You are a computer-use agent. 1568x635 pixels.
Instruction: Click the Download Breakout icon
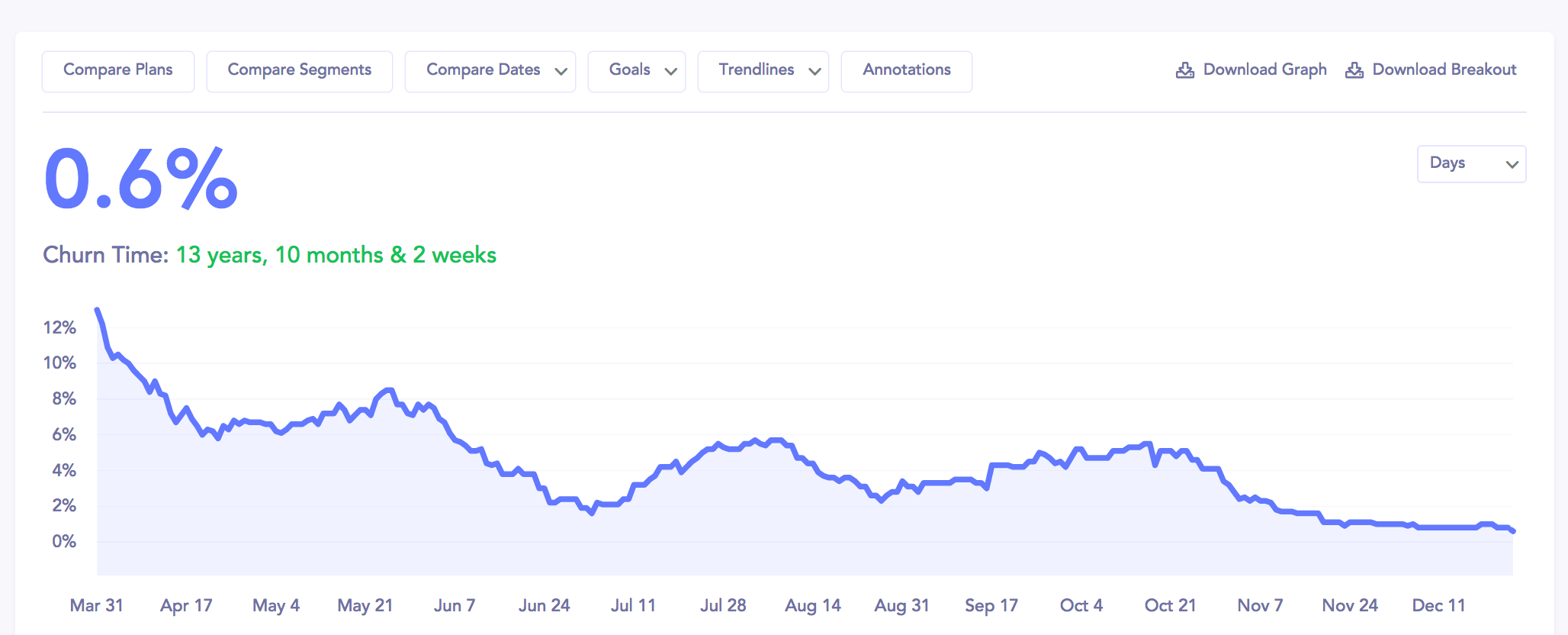coord(1354,70)
